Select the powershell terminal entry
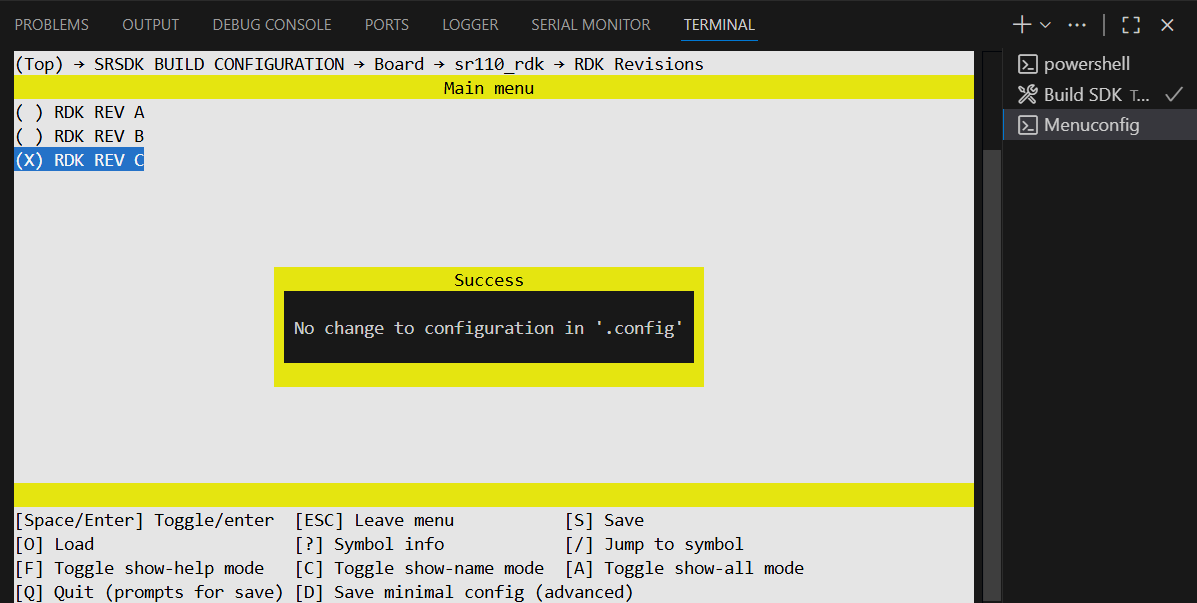Viewport: 1197px width, 603px height. (x=1086, y=64)
